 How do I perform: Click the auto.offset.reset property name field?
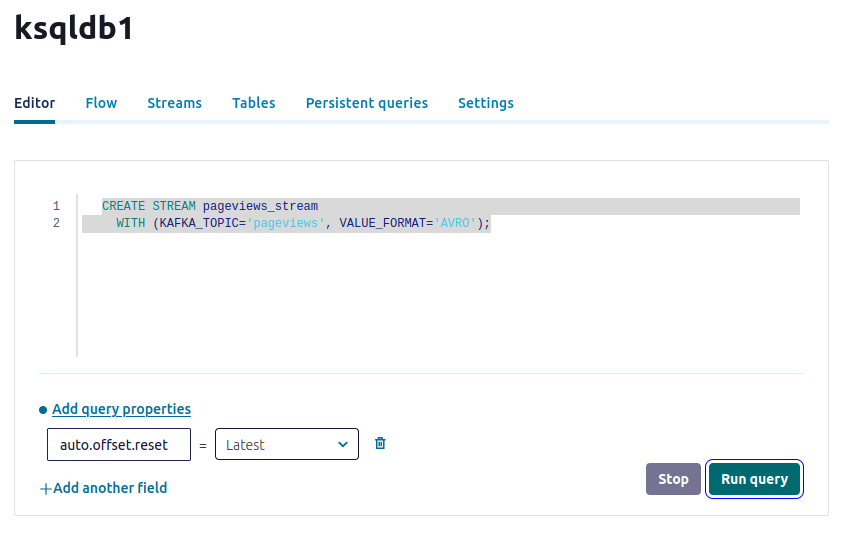click(x=119, y=445)
